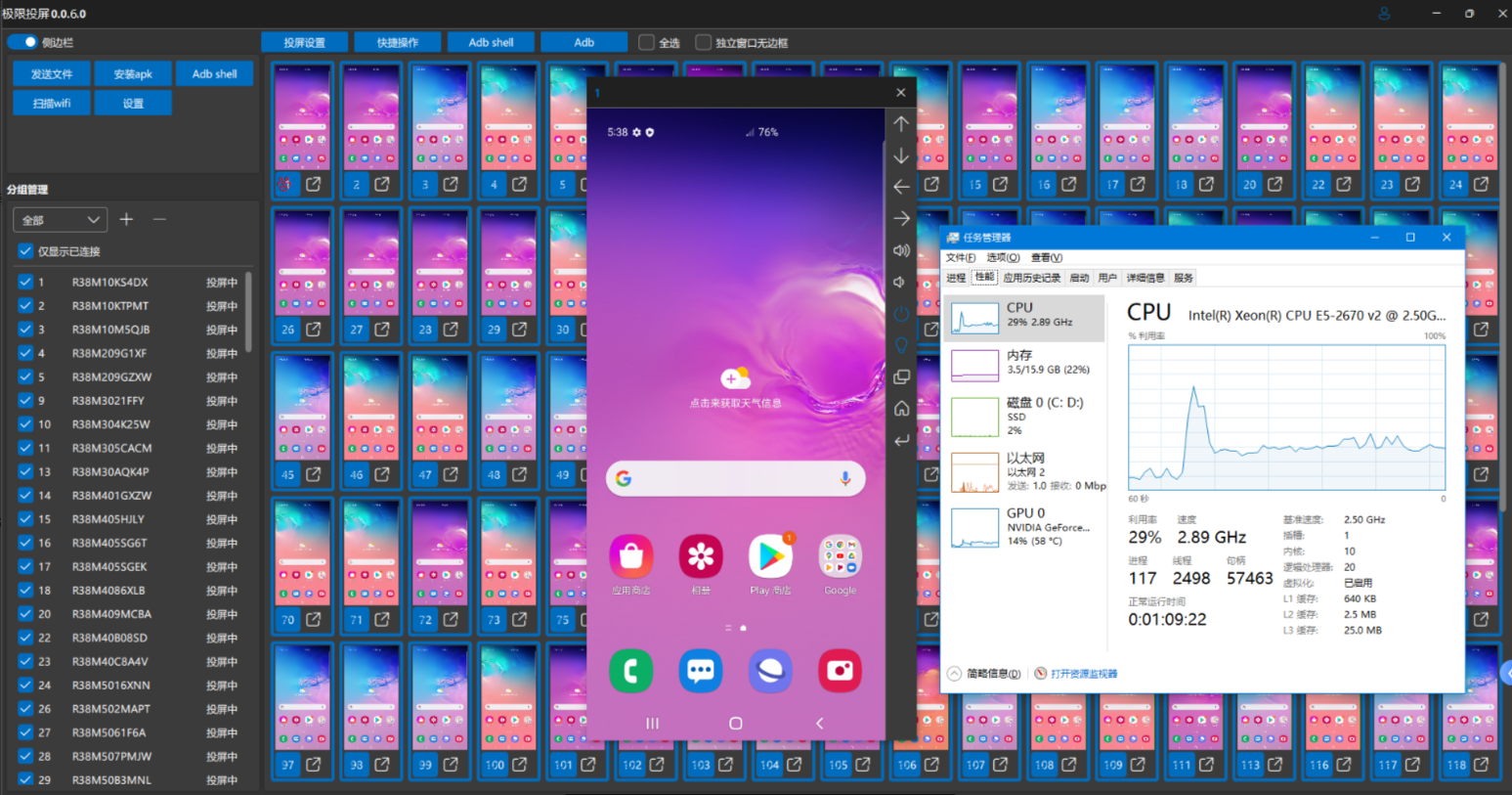Image resolution: width=1512 pixels, height=795 pixels.
Task: Click the power icon in device control bar
Action: (900, 313)
